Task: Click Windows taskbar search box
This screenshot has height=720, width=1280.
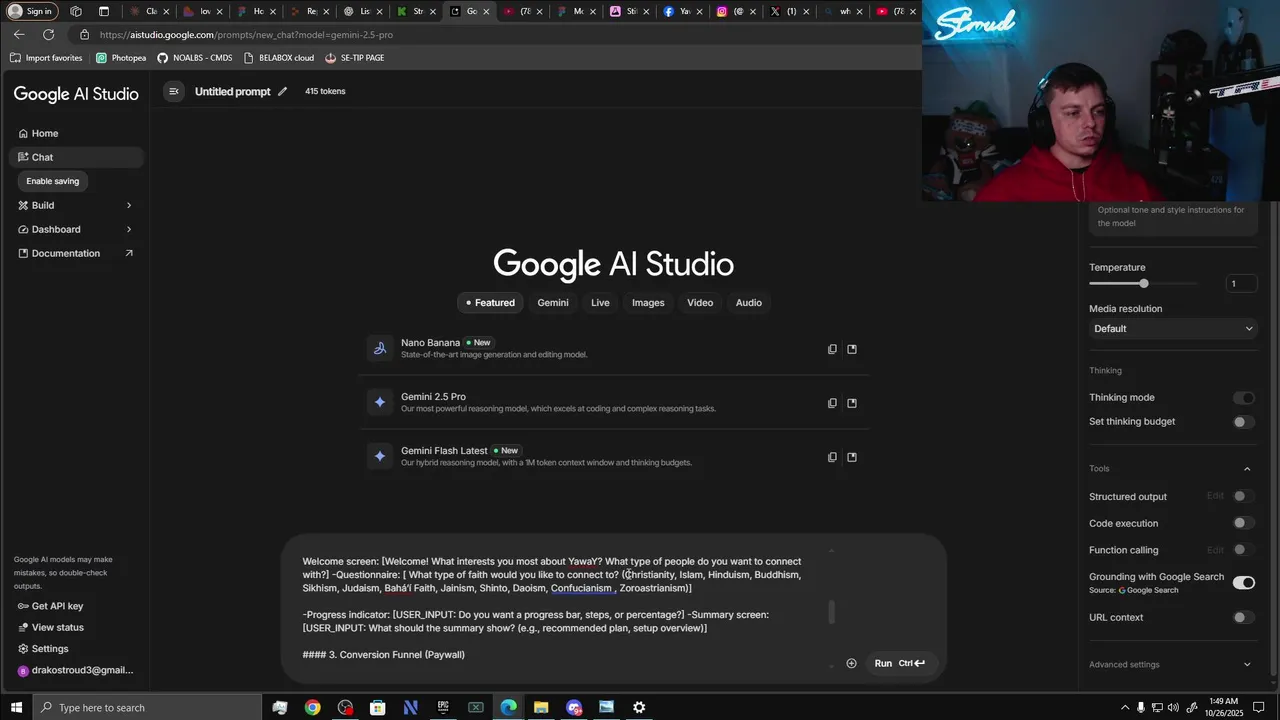Action: [x=148, y=707]
